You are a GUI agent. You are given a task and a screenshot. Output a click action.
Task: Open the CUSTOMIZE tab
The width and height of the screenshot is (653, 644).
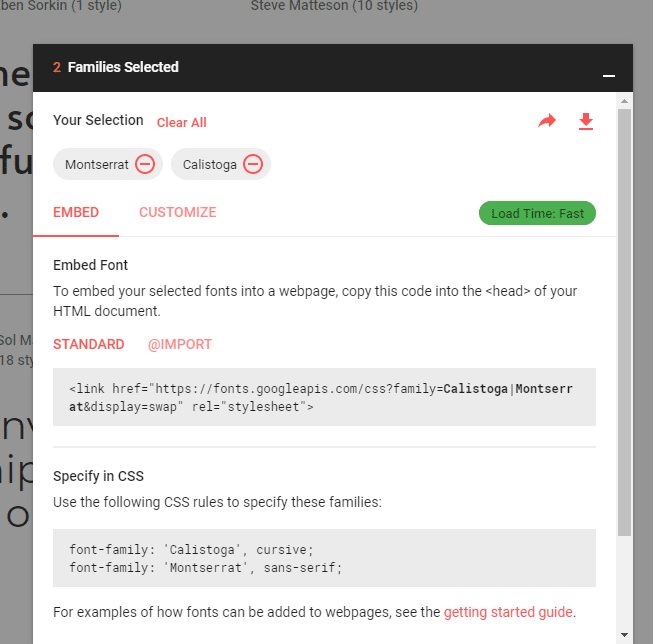[177, 212]
